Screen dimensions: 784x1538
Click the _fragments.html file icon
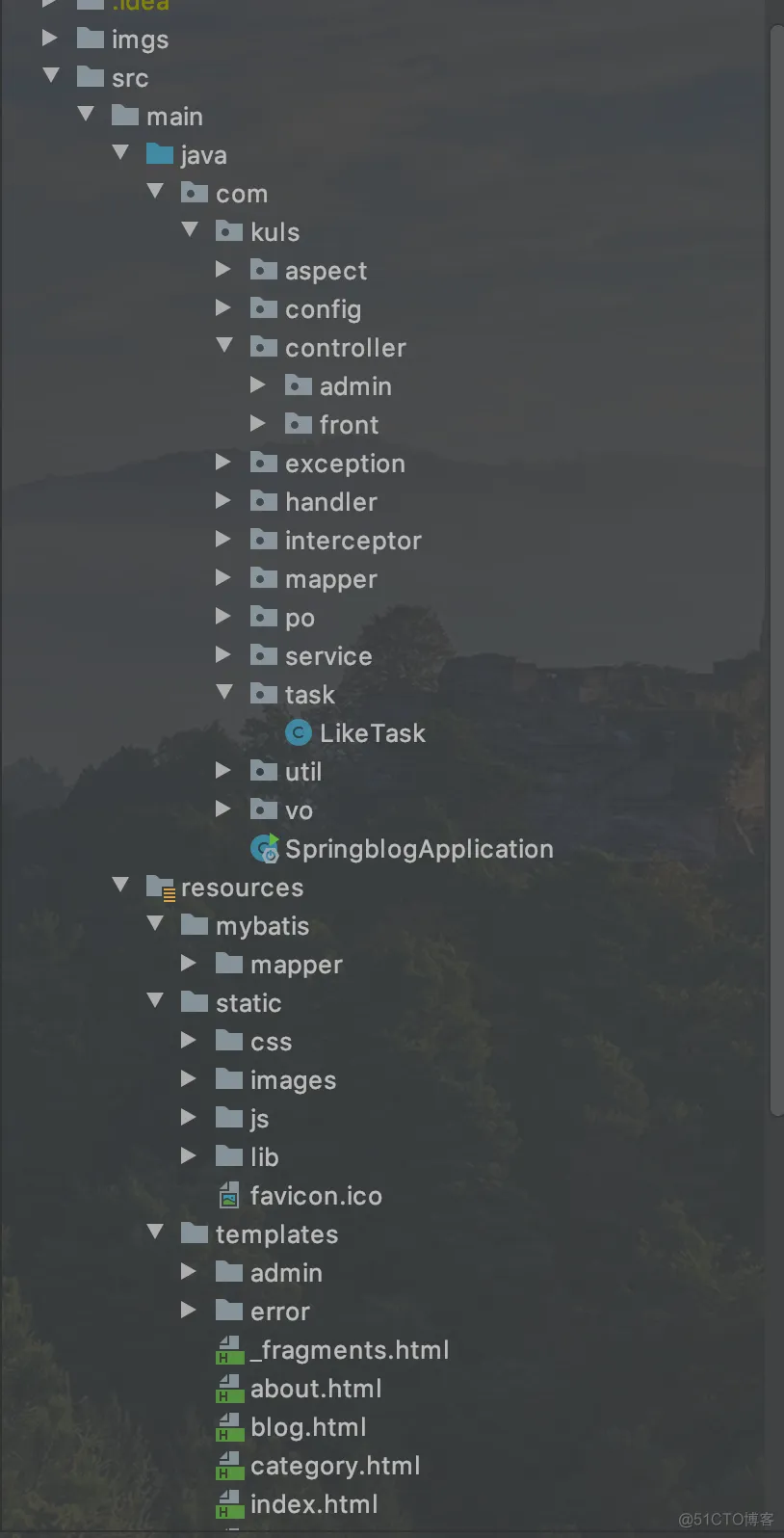229,1350
